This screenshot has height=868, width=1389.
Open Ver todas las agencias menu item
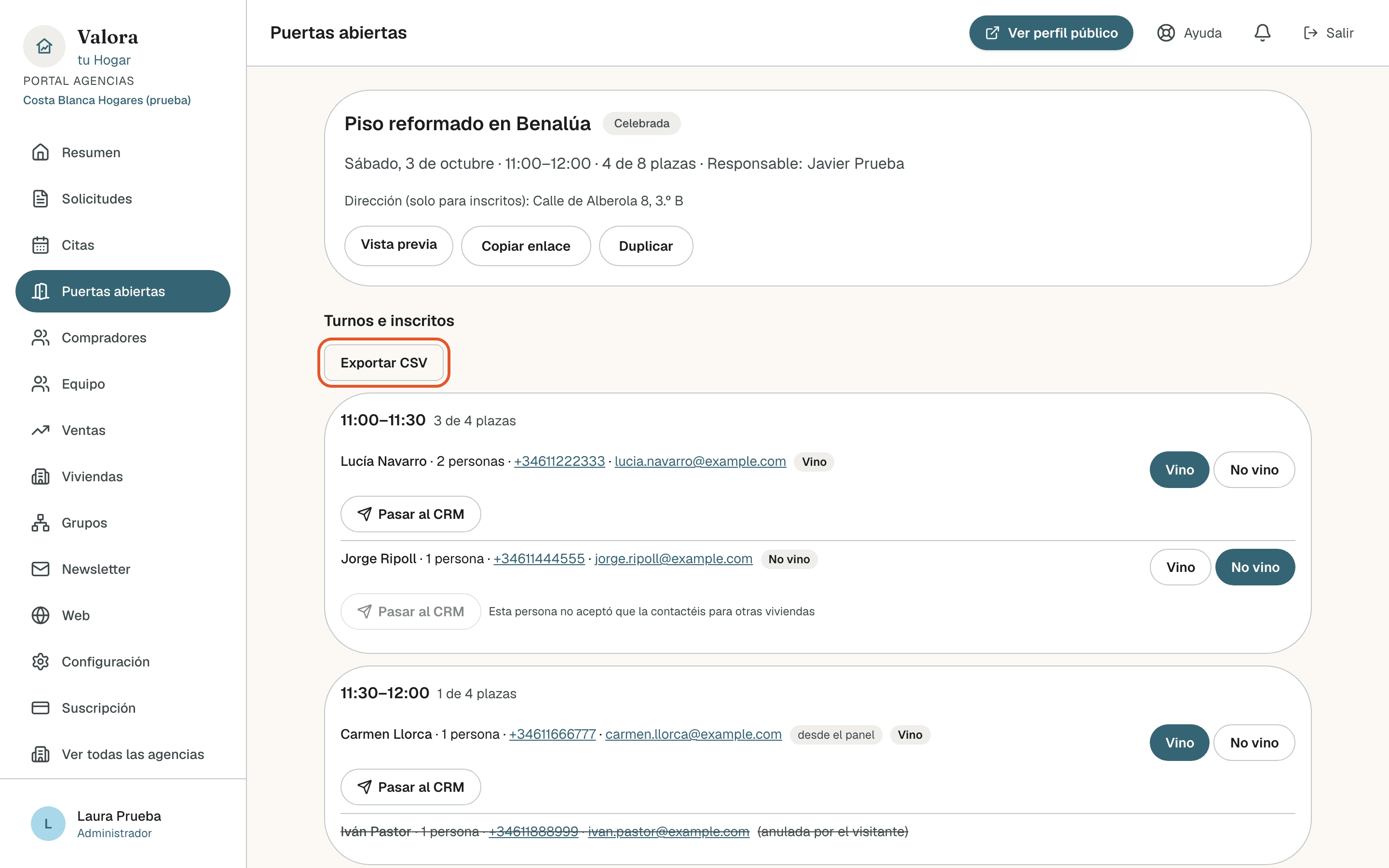pyautogui.click(x=123, y=754)
